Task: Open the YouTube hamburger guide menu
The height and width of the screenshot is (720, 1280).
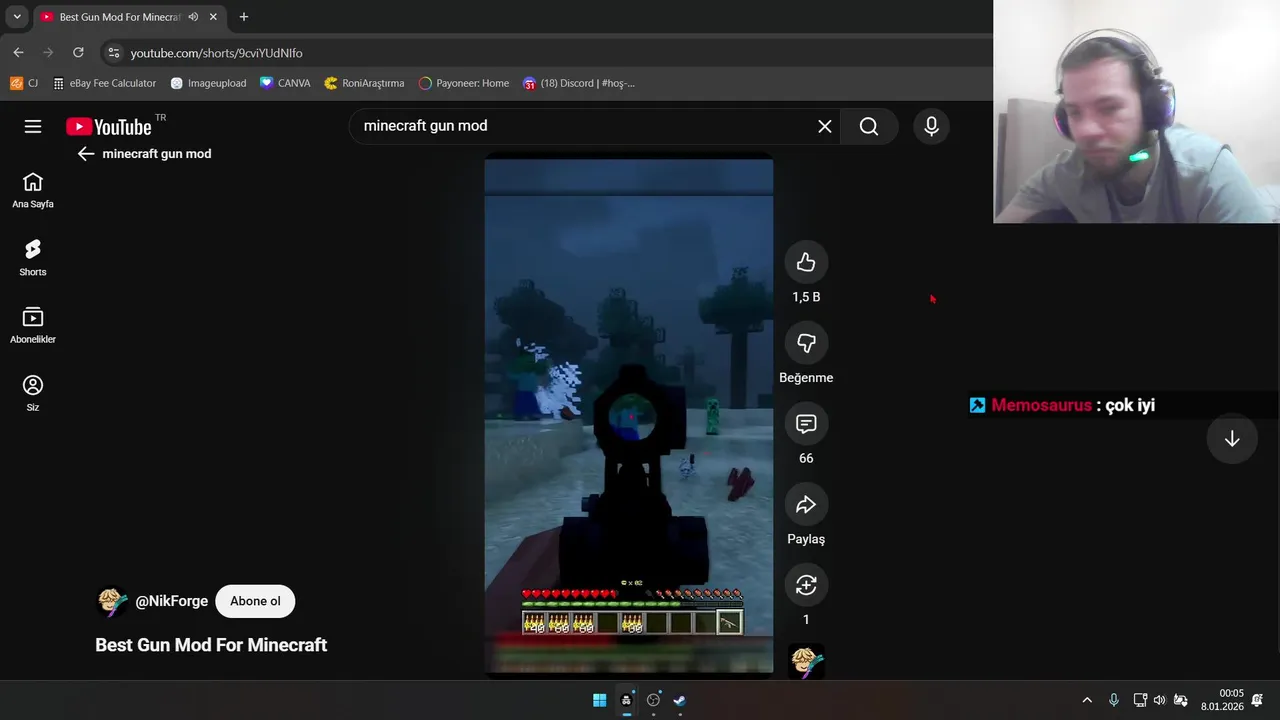Action: [33, 126]
